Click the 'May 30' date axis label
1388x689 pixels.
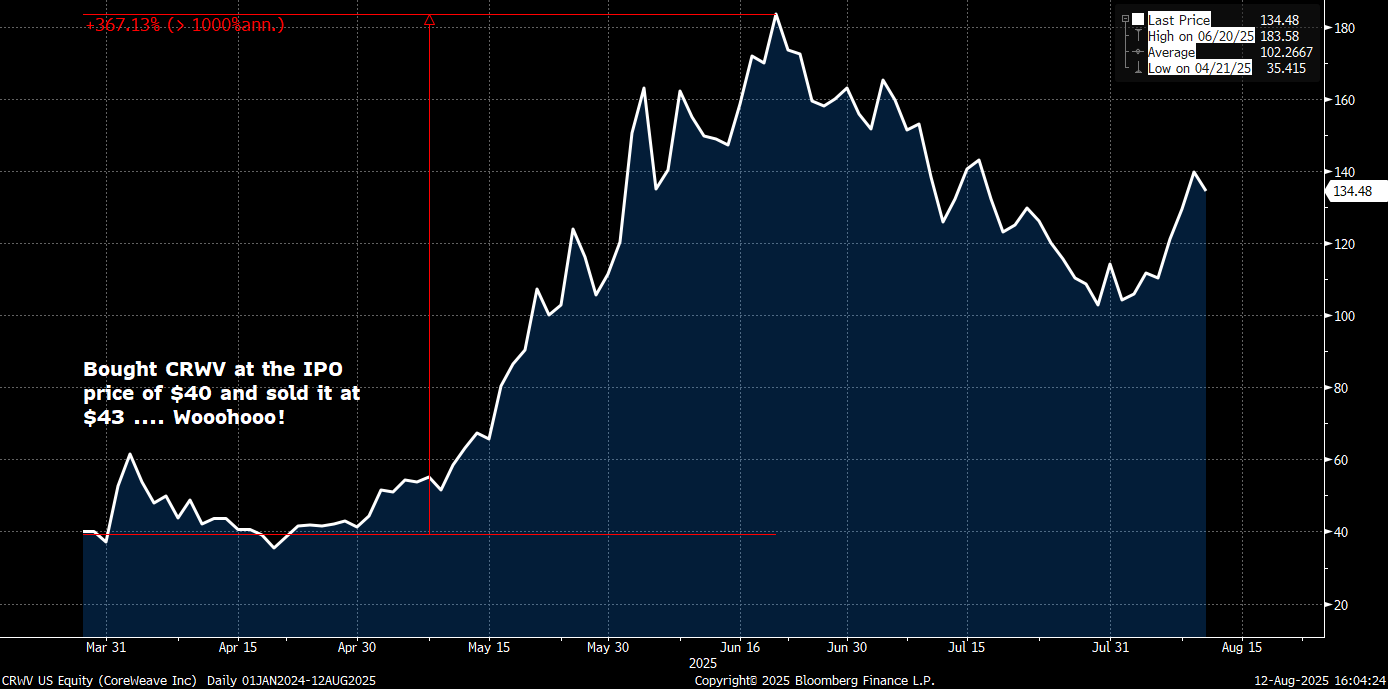(607, 646)
